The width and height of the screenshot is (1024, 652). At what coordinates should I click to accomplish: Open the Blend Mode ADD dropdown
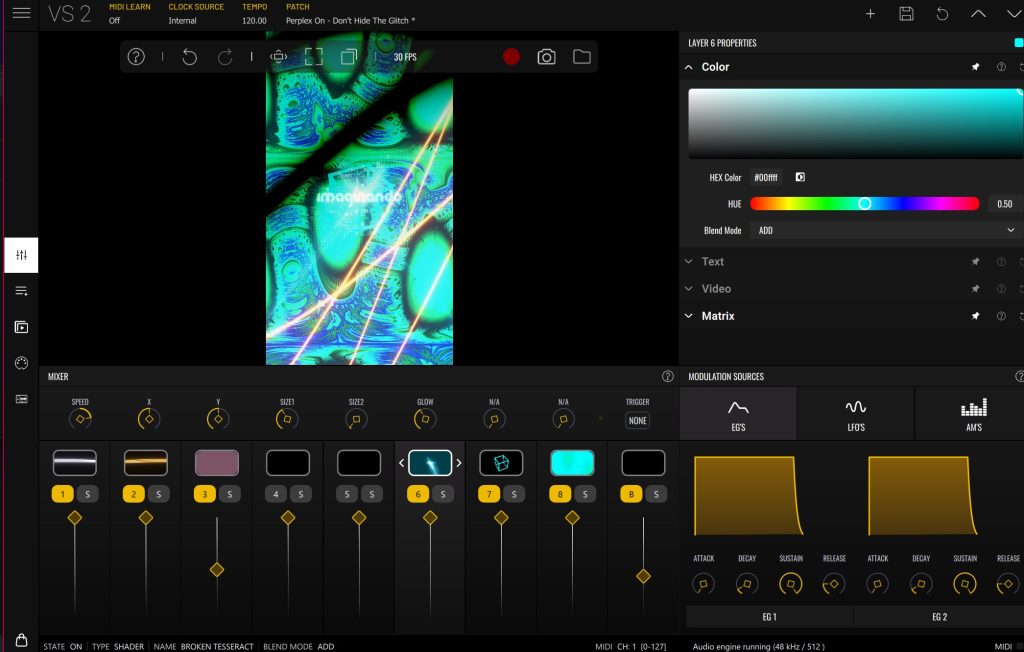click(884, 230)
